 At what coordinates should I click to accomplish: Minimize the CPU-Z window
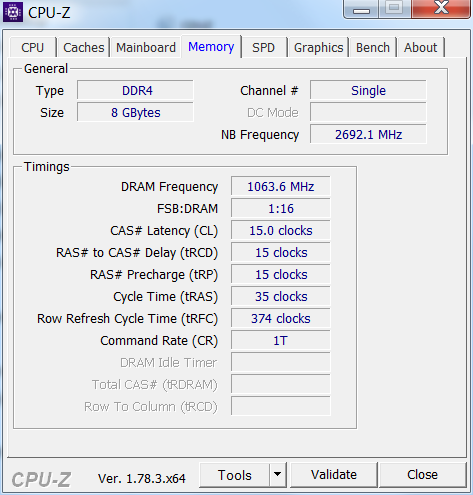tap(361, 9)
